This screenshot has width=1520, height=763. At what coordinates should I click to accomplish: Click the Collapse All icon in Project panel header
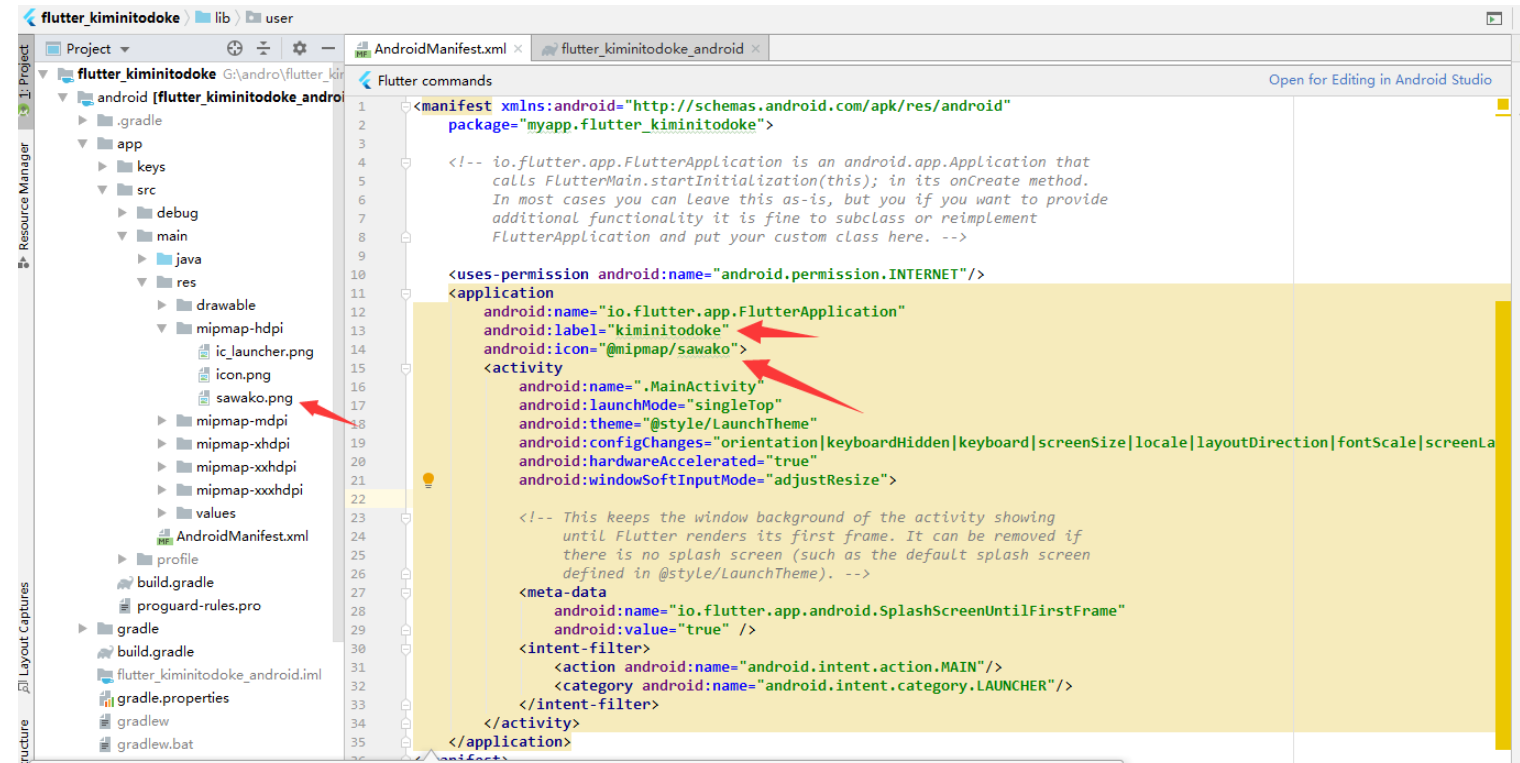click(x=264, y=48)
